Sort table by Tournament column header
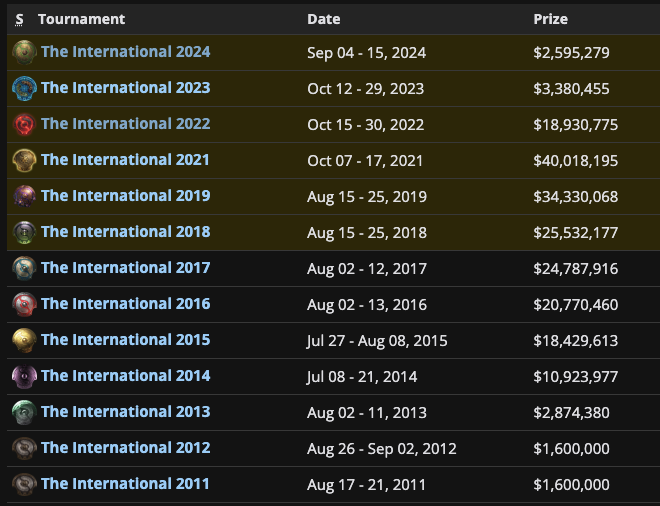660x506 pixels. (81, 19)
